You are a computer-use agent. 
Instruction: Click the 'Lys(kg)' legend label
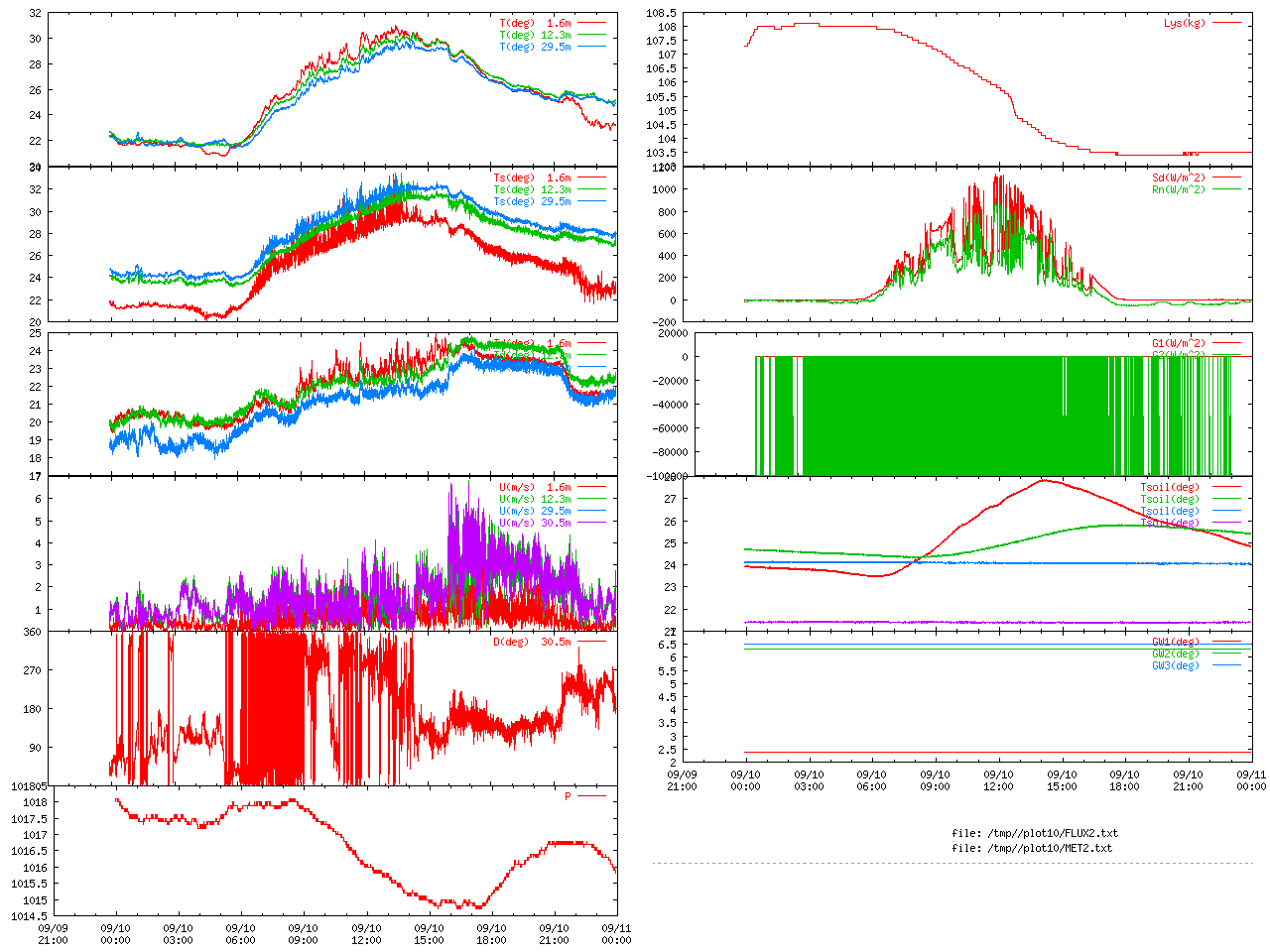tap(1185, 23)
